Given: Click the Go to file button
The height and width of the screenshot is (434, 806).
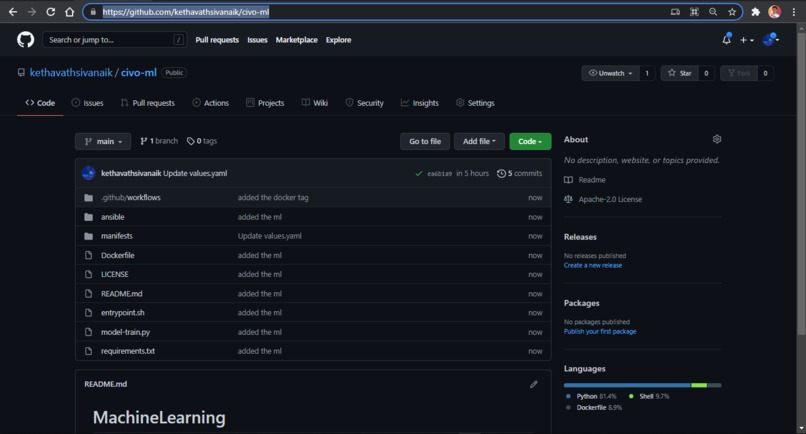Looking at the screenshot, I should 425,141.
